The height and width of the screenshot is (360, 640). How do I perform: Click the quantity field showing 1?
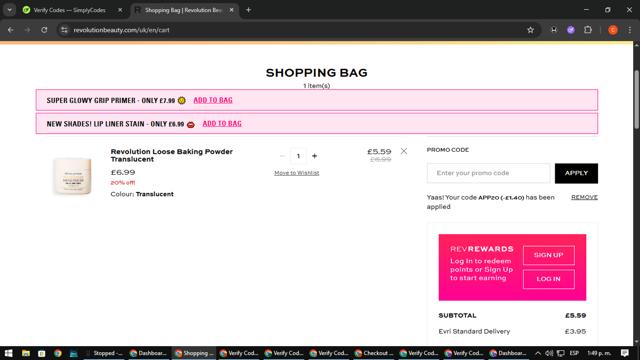(x=298, y=156)
